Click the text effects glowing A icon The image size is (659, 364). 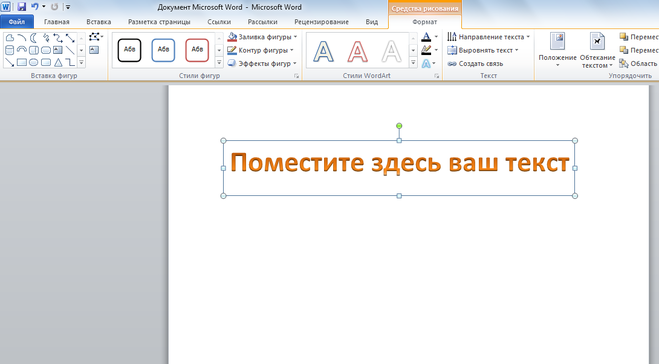[x=426, y=63]
